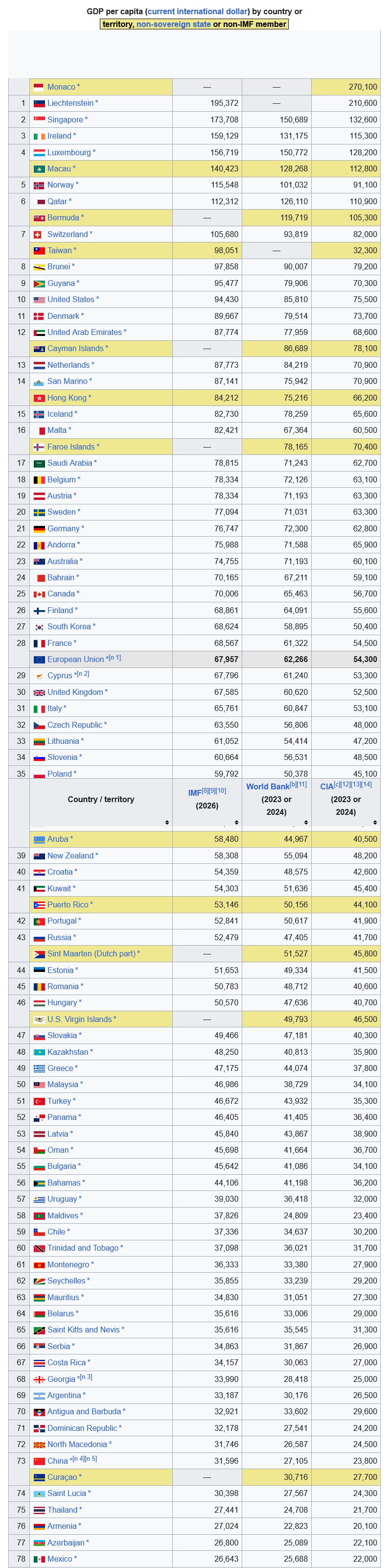Open the CIA header link

click(326, 786)
